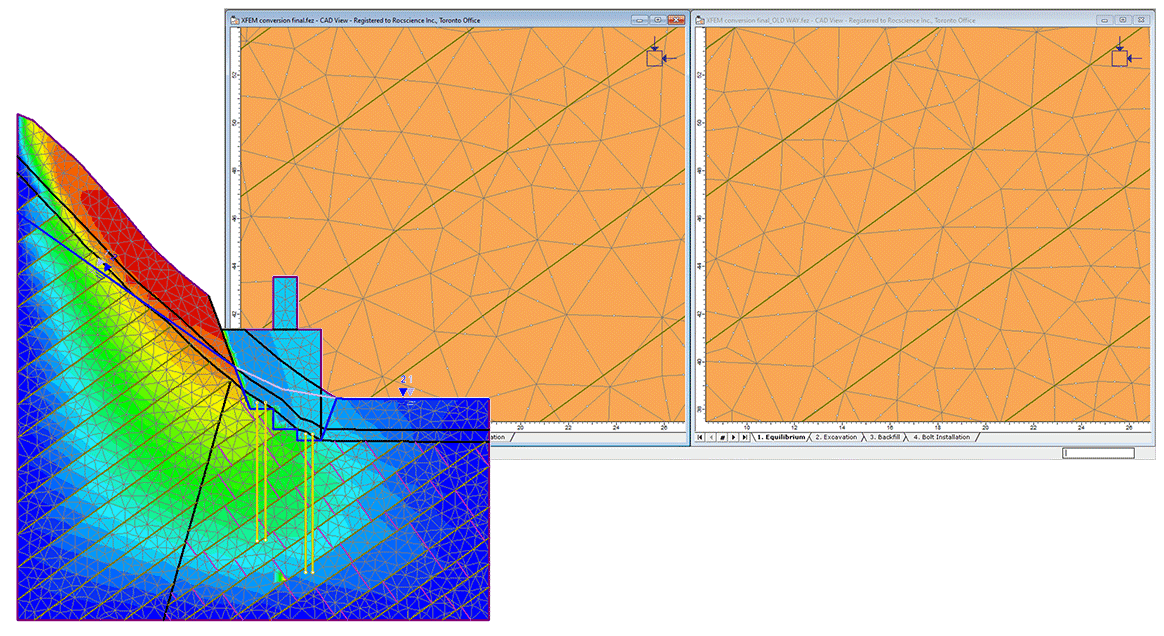Switch to 4. Bolt Installation tab
The width and height of the screenshot is (1164, 636).
click(x=941, y=437)
